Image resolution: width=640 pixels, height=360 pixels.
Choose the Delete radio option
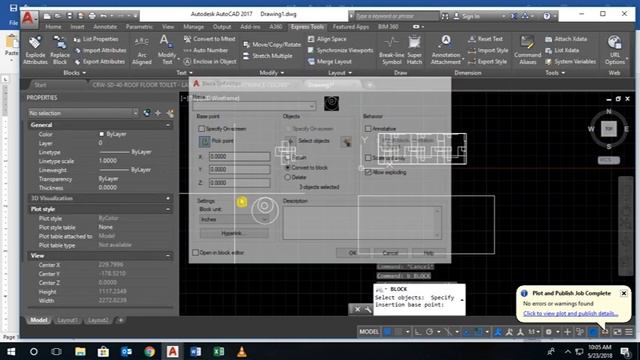tap(288, 178)
